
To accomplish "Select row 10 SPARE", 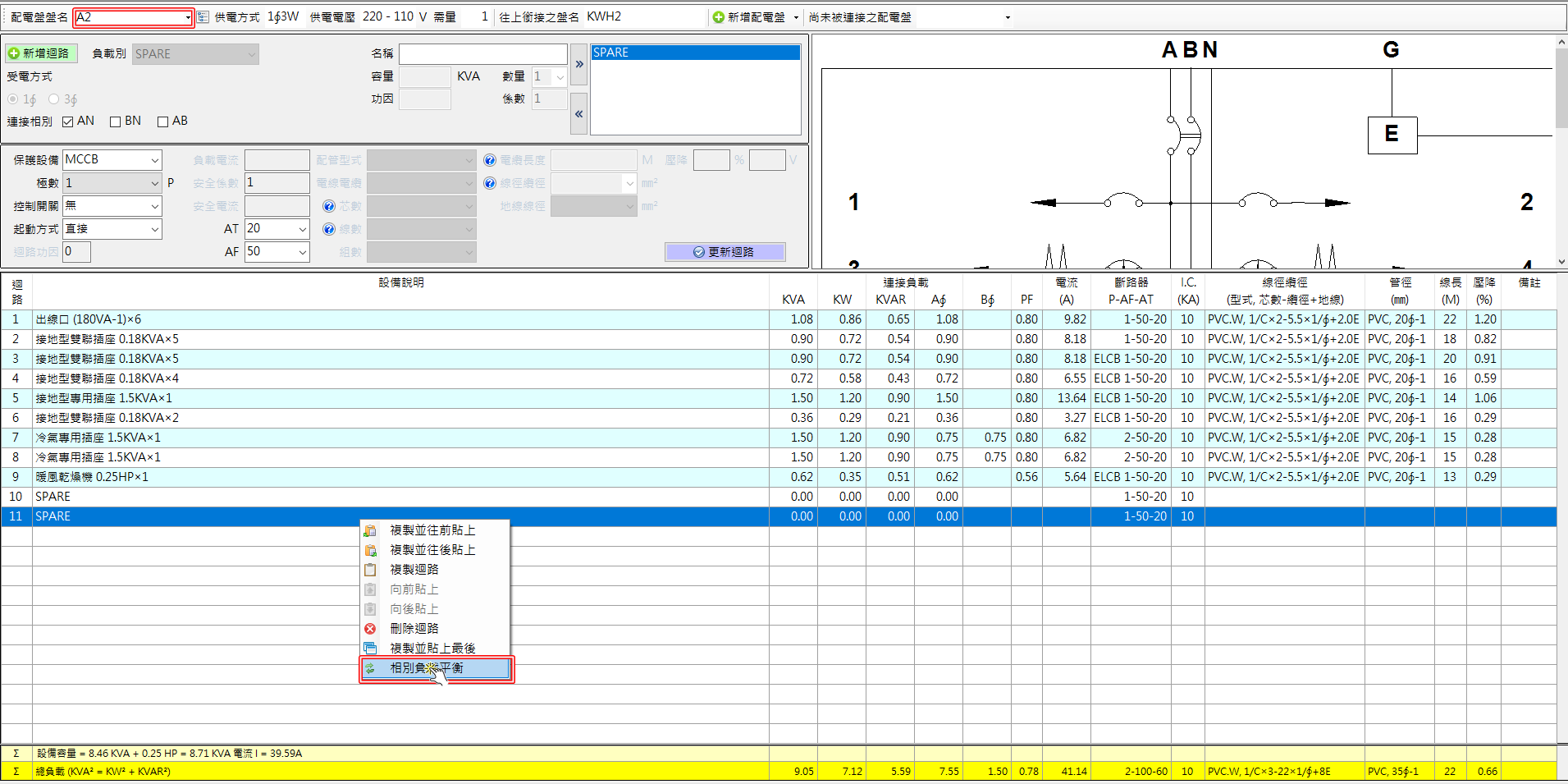I will coord(778,497).
